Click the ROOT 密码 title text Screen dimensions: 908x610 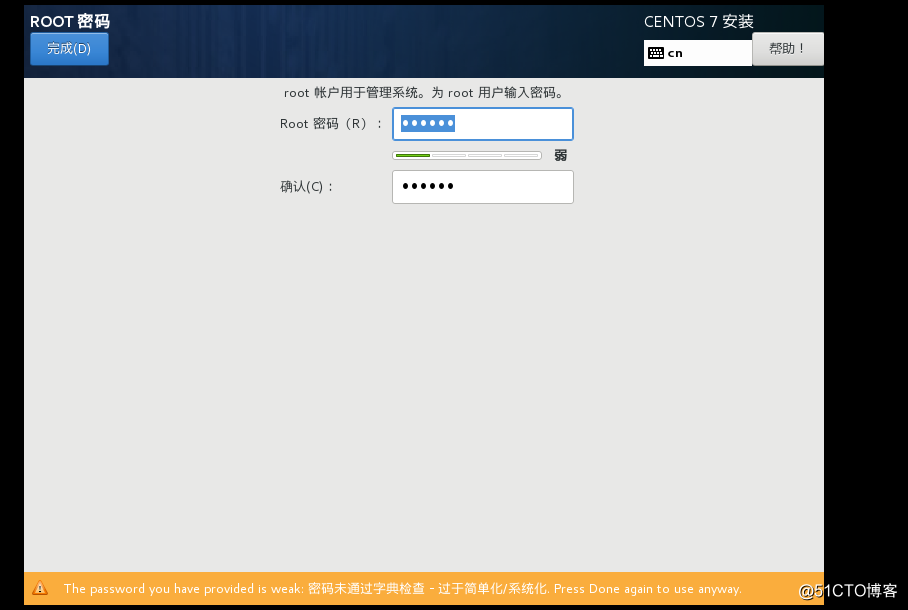tap(69, 21)
